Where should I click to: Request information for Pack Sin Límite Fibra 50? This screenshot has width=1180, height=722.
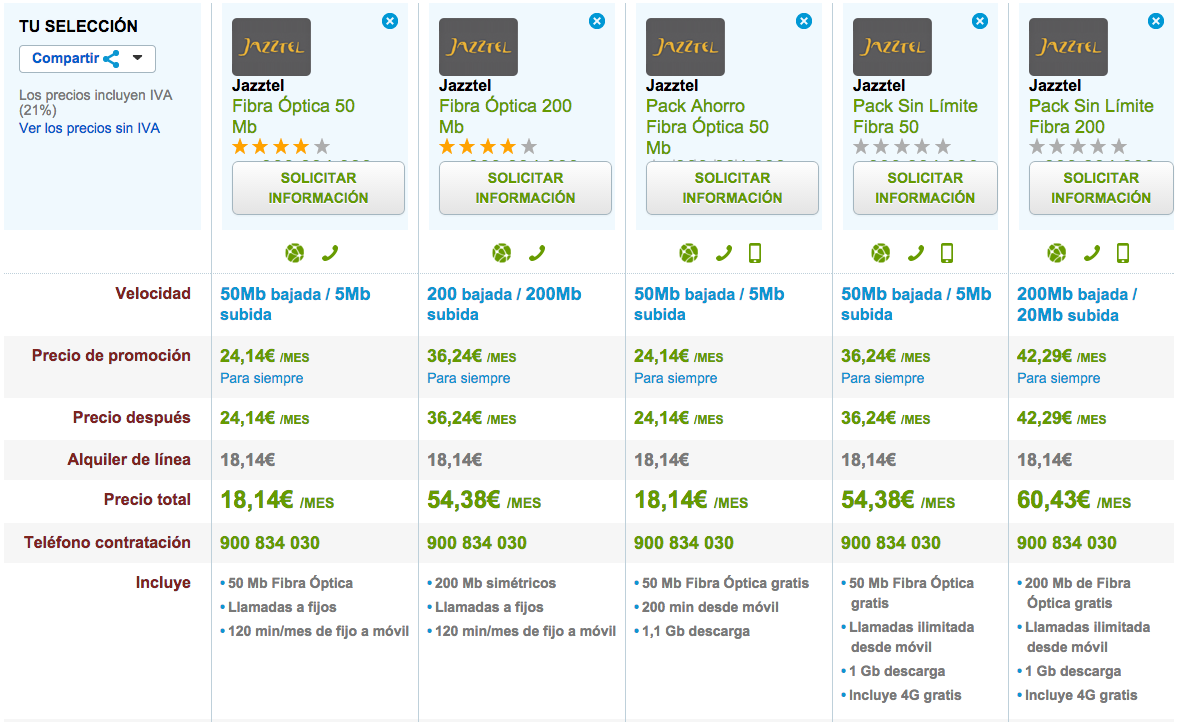pos(925,187)
